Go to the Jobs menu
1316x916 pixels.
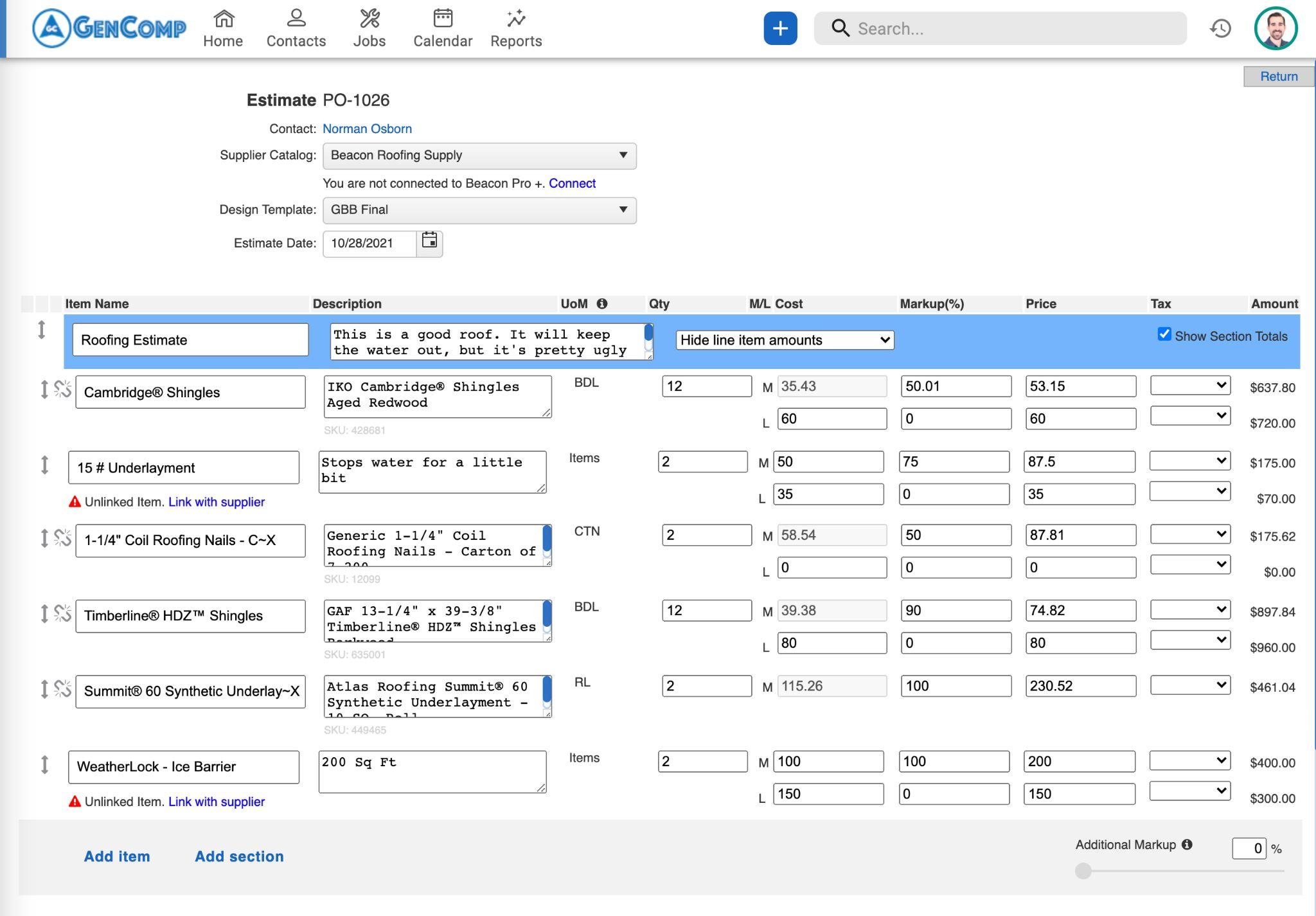[369, 28]
